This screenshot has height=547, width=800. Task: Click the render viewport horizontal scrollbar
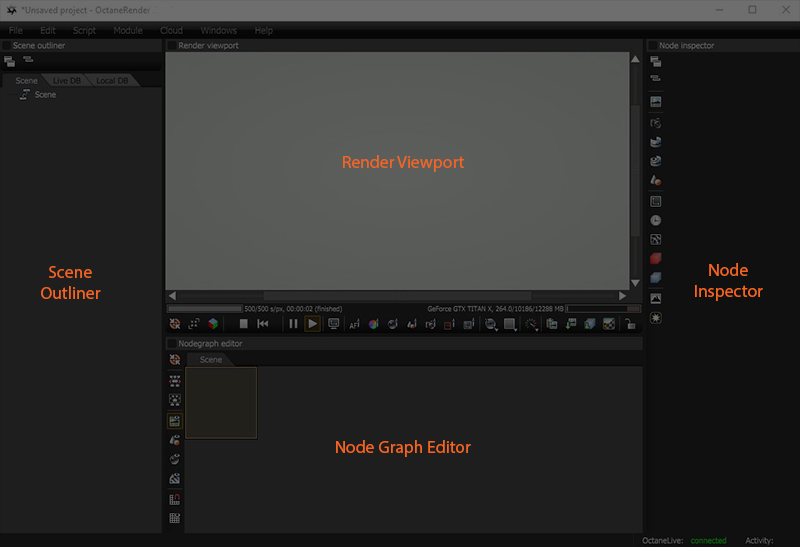point(398,296)
